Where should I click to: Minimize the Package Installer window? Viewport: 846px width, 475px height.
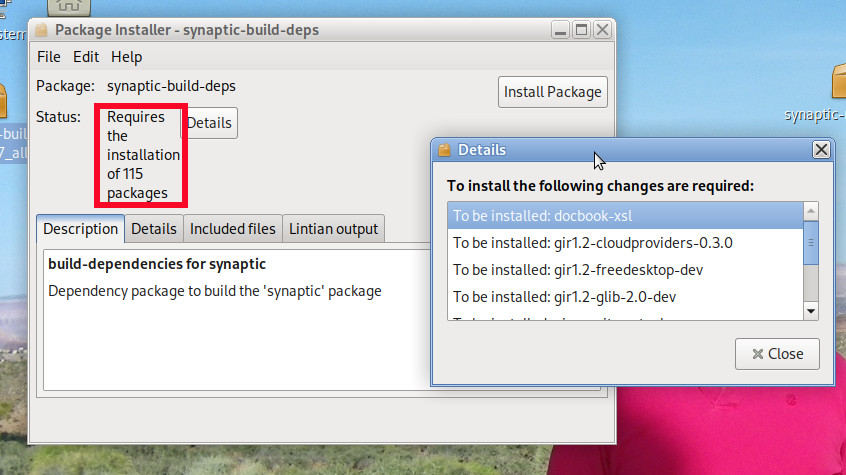point(561,30)
